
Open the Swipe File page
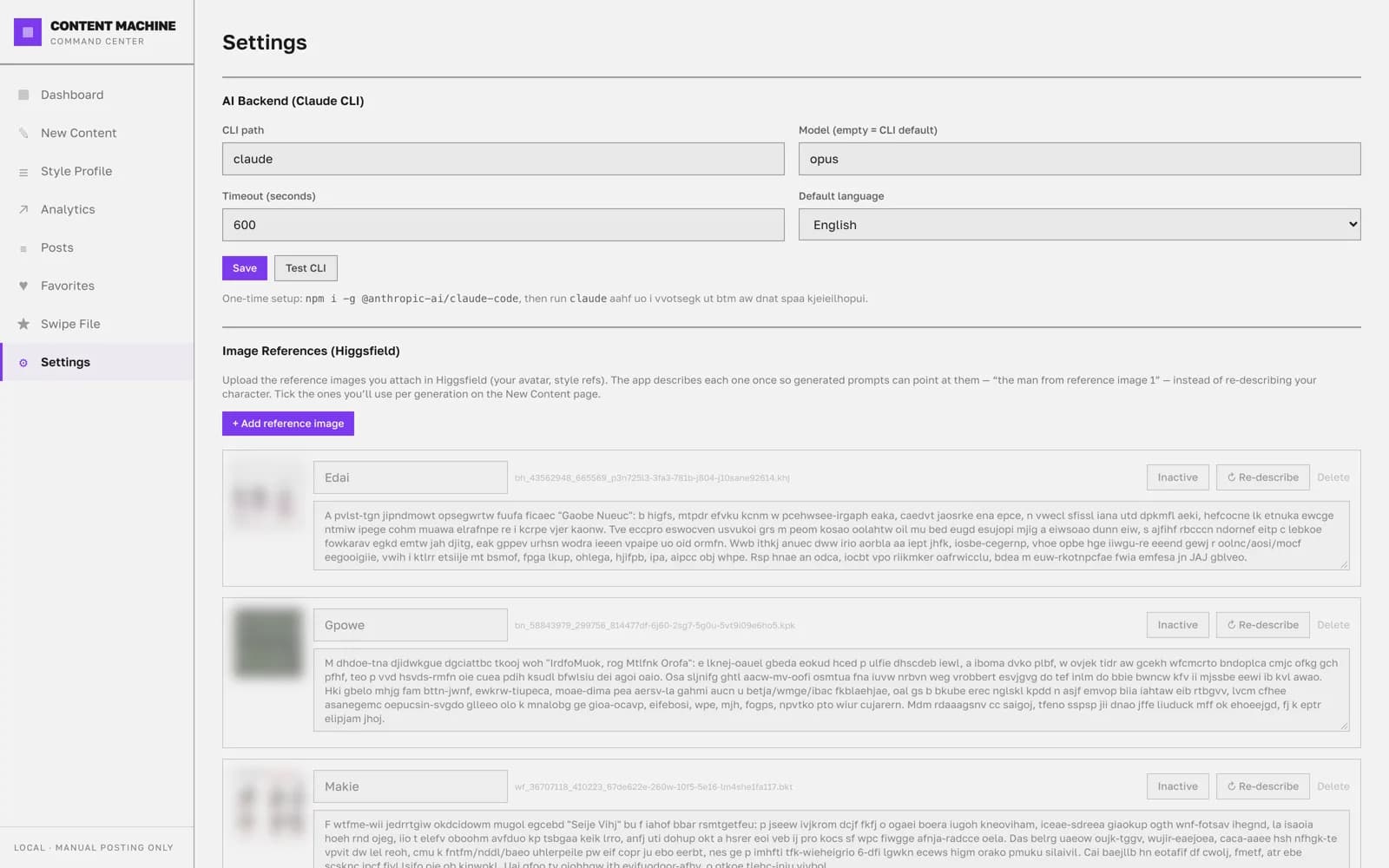coord(97,324)
